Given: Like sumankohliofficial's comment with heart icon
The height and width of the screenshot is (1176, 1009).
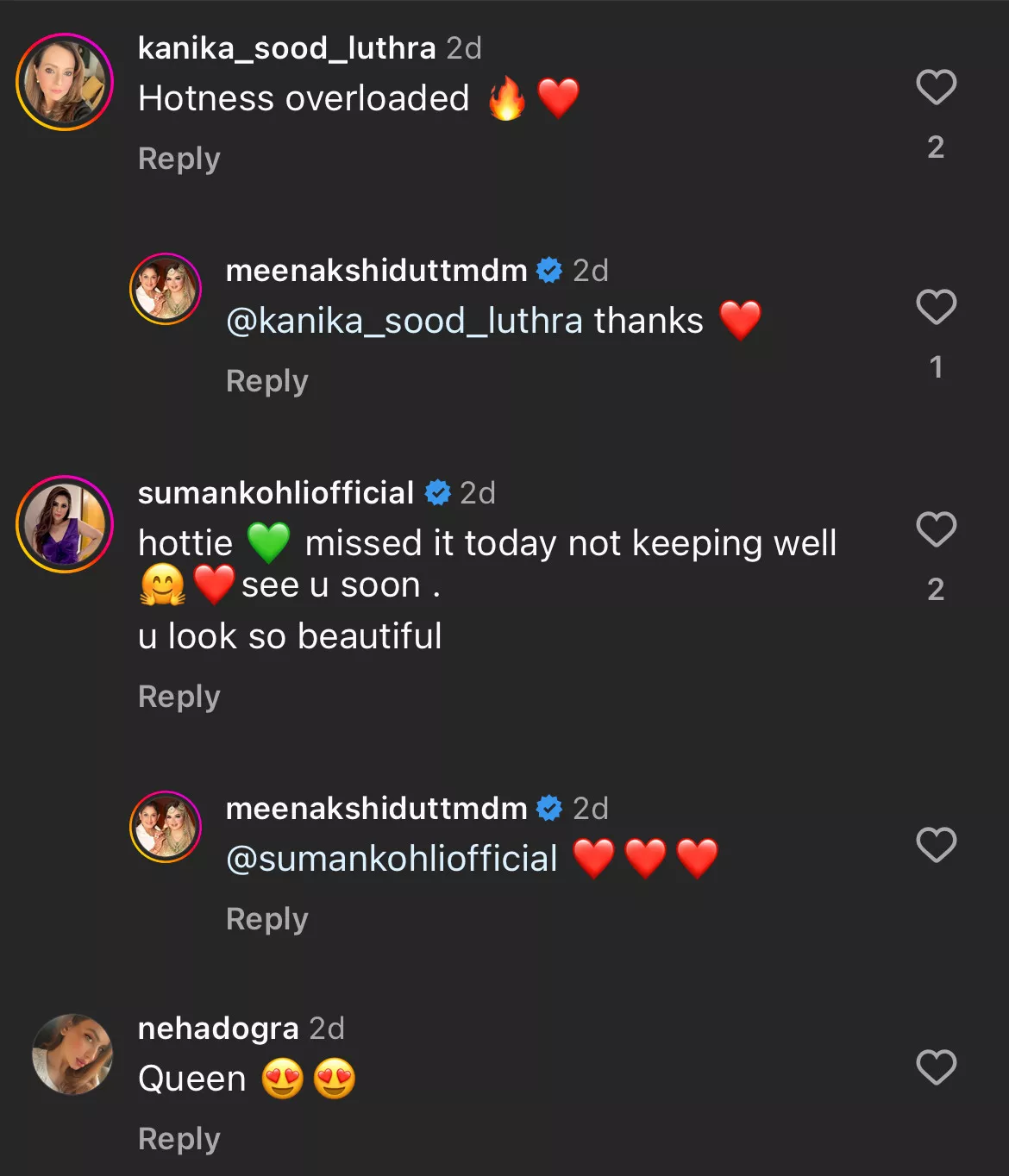Looking at the screenshot, I should [936, 529].
